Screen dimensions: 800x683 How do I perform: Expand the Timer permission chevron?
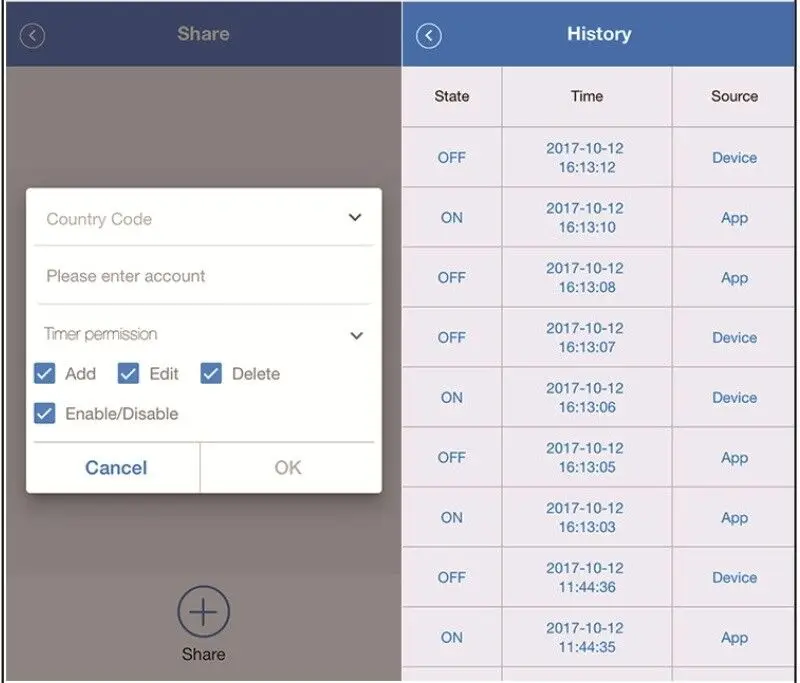pyautogui.click(x=357, y=335)
